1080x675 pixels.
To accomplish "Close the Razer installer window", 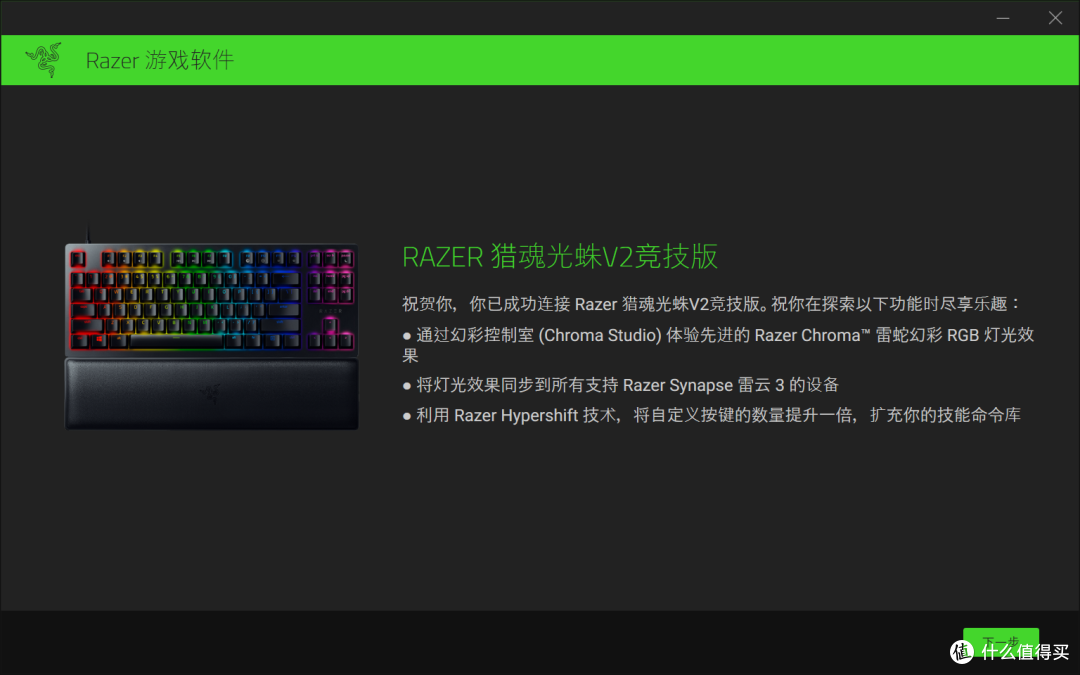I will (x=1055, y=18).
